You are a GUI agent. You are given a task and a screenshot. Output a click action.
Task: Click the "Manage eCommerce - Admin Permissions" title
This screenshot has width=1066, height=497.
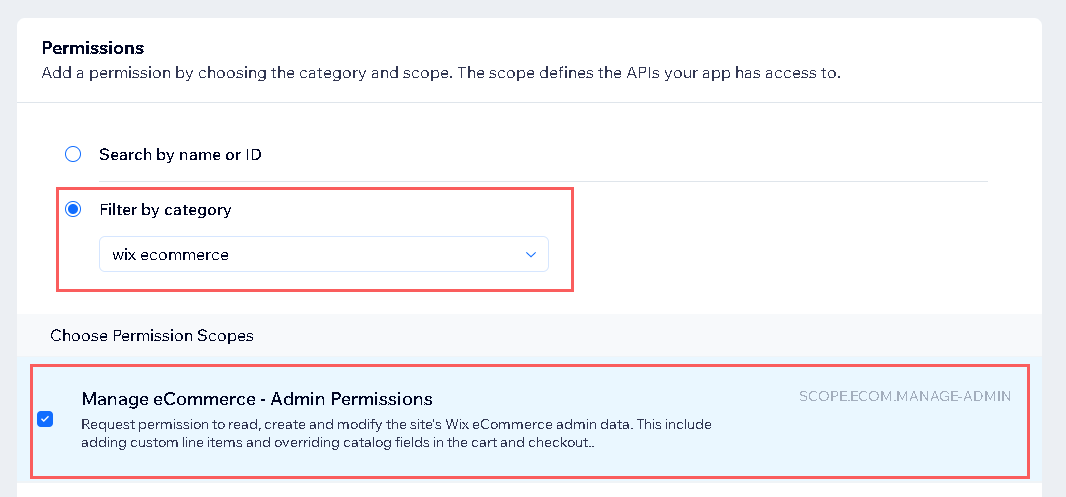click(257, 399)
